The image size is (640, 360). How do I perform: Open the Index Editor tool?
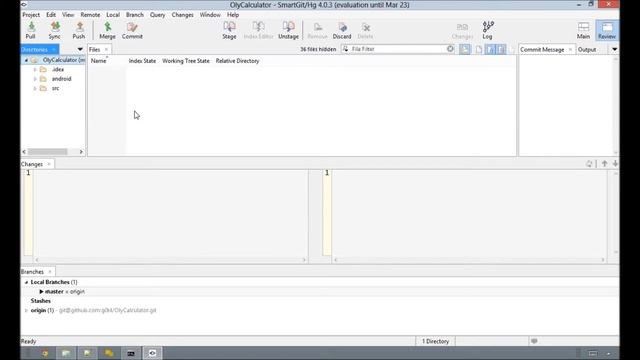258,30
